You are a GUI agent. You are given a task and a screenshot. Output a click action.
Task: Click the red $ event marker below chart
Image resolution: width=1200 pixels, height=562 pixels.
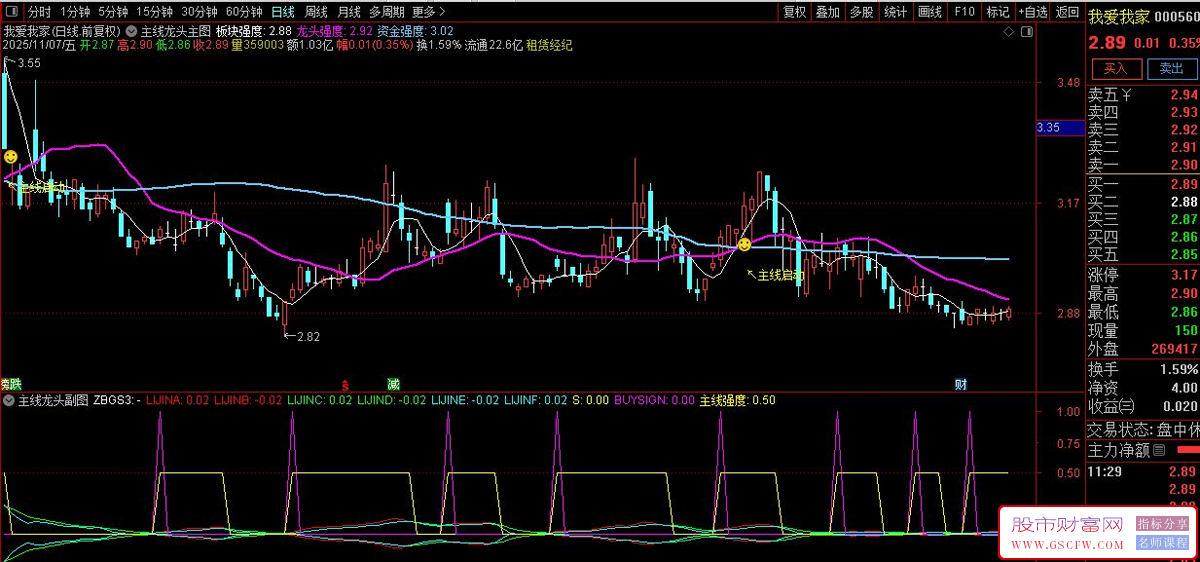(x=345, y=384)
